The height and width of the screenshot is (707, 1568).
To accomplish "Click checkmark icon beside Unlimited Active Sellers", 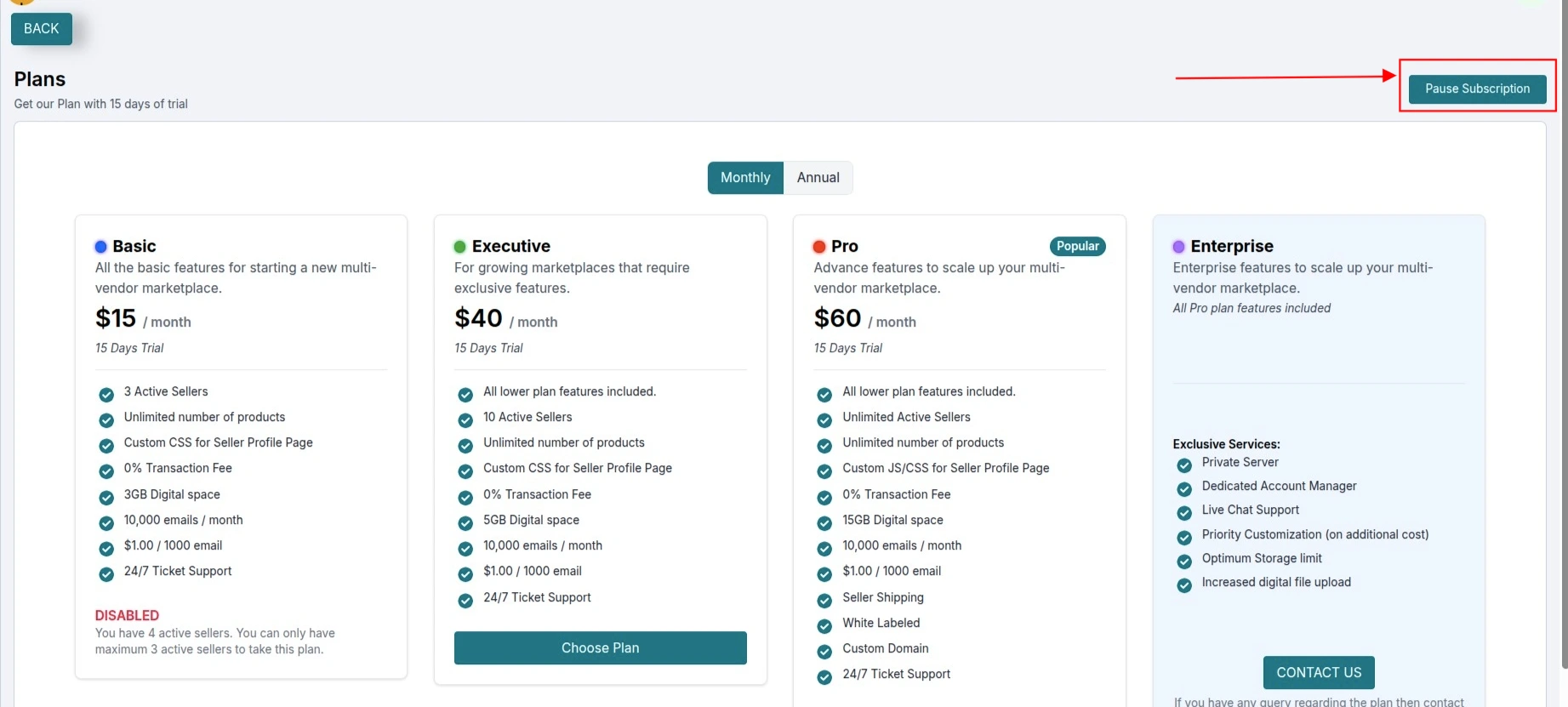I will [824, 420].
